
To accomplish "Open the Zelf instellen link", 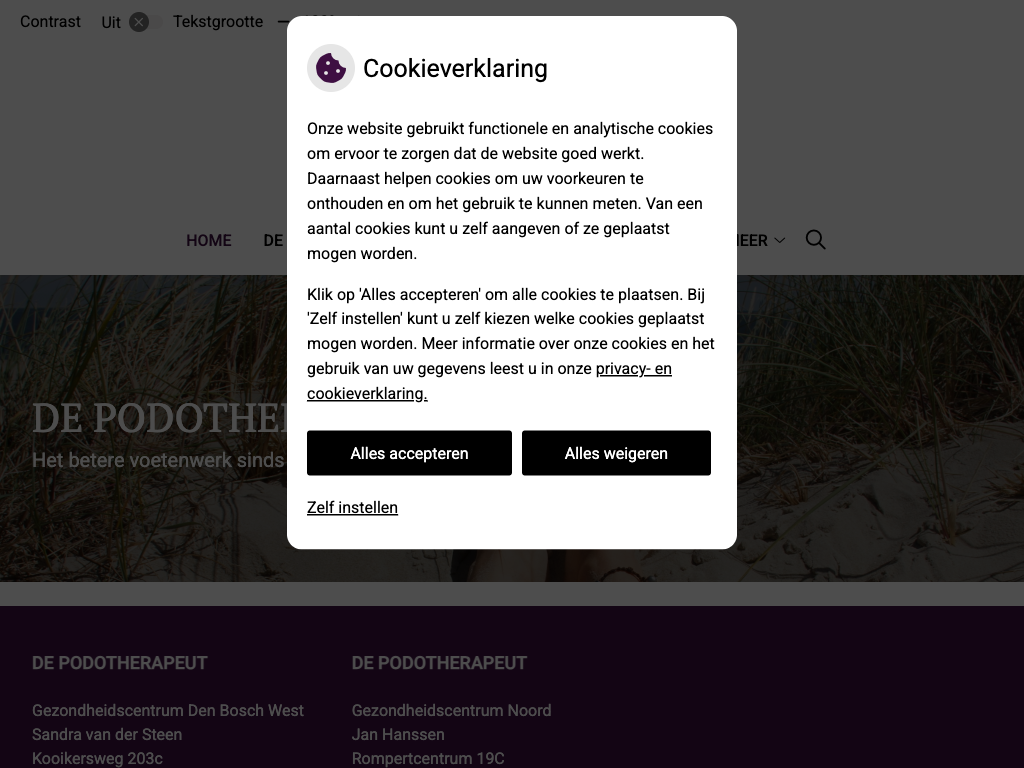I will coord(352,507).
